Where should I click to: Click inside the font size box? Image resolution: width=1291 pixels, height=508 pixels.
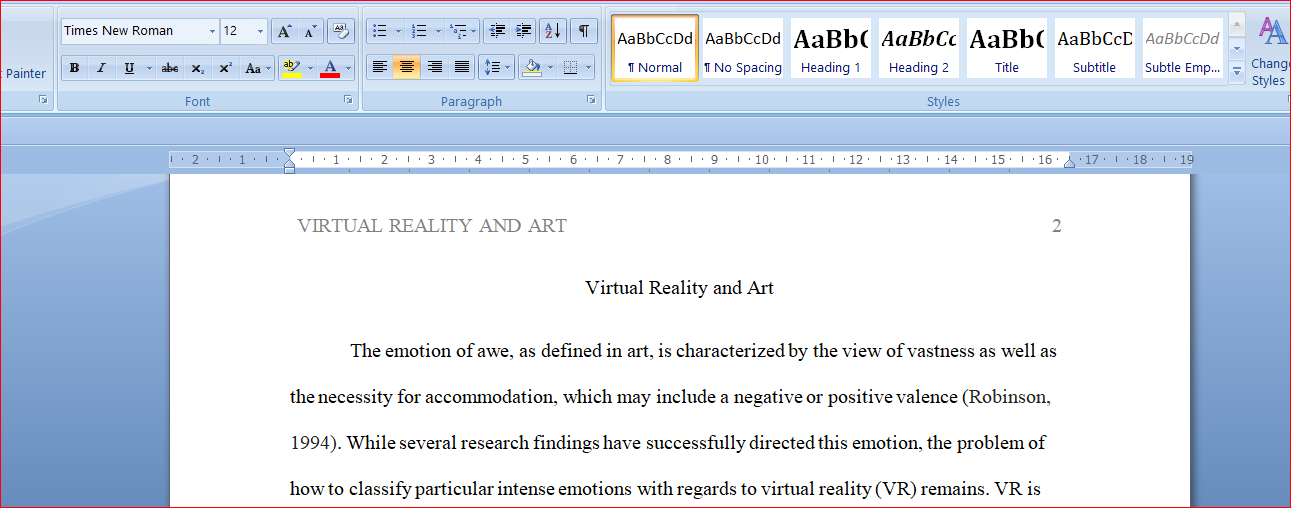(x=237, y=31)
